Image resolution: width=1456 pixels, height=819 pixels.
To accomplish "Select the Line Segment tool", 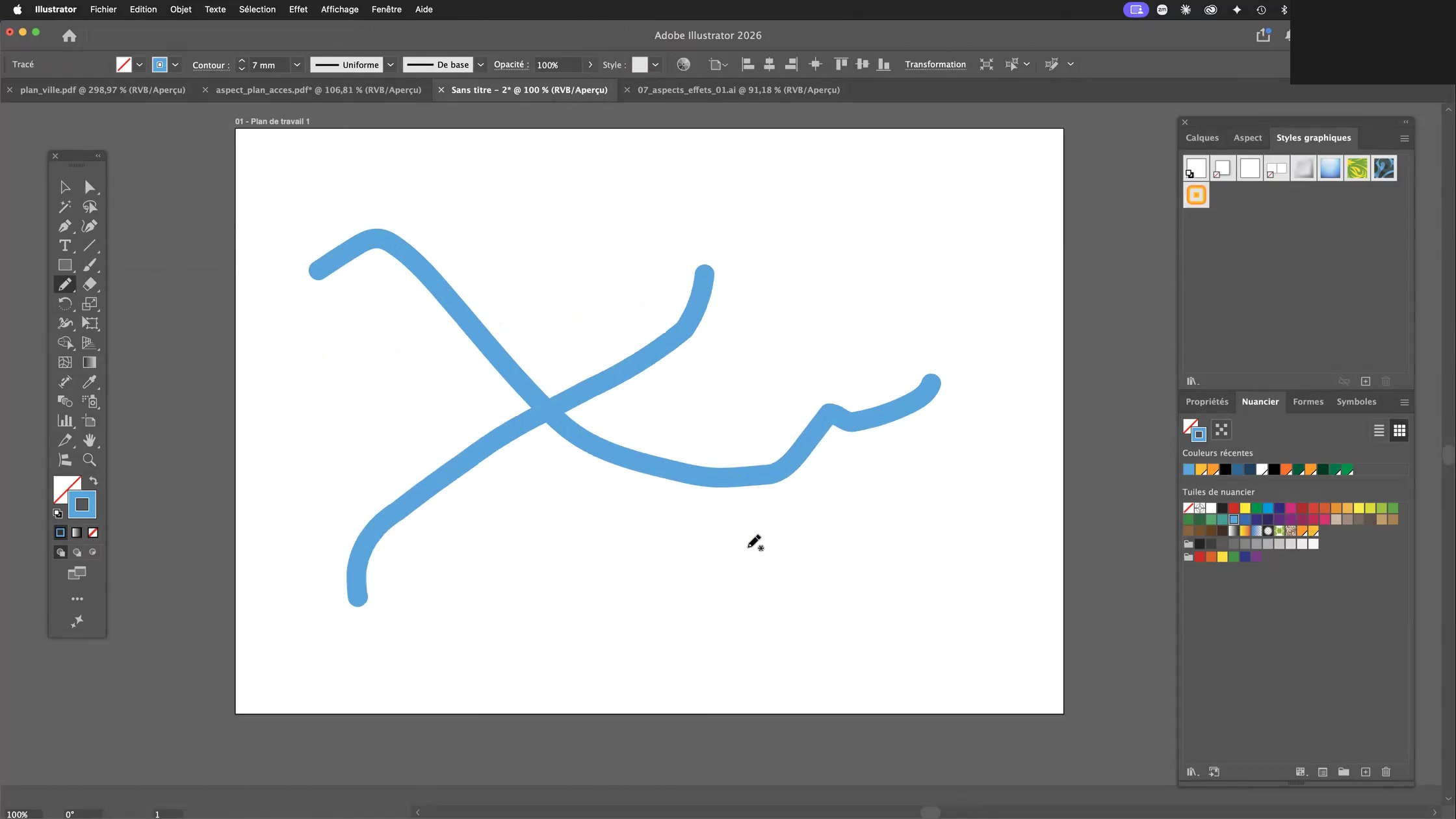I will (x=90, y=246).
